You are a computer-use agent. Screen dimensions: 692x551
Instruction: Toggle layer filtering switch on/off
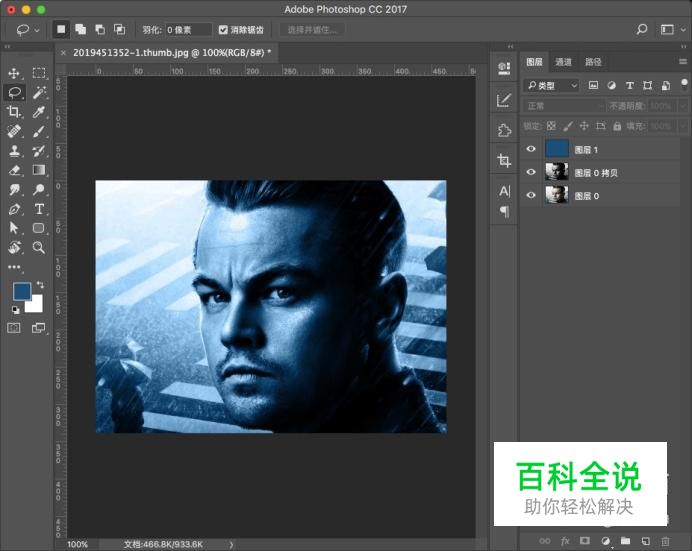coord(684,84)
